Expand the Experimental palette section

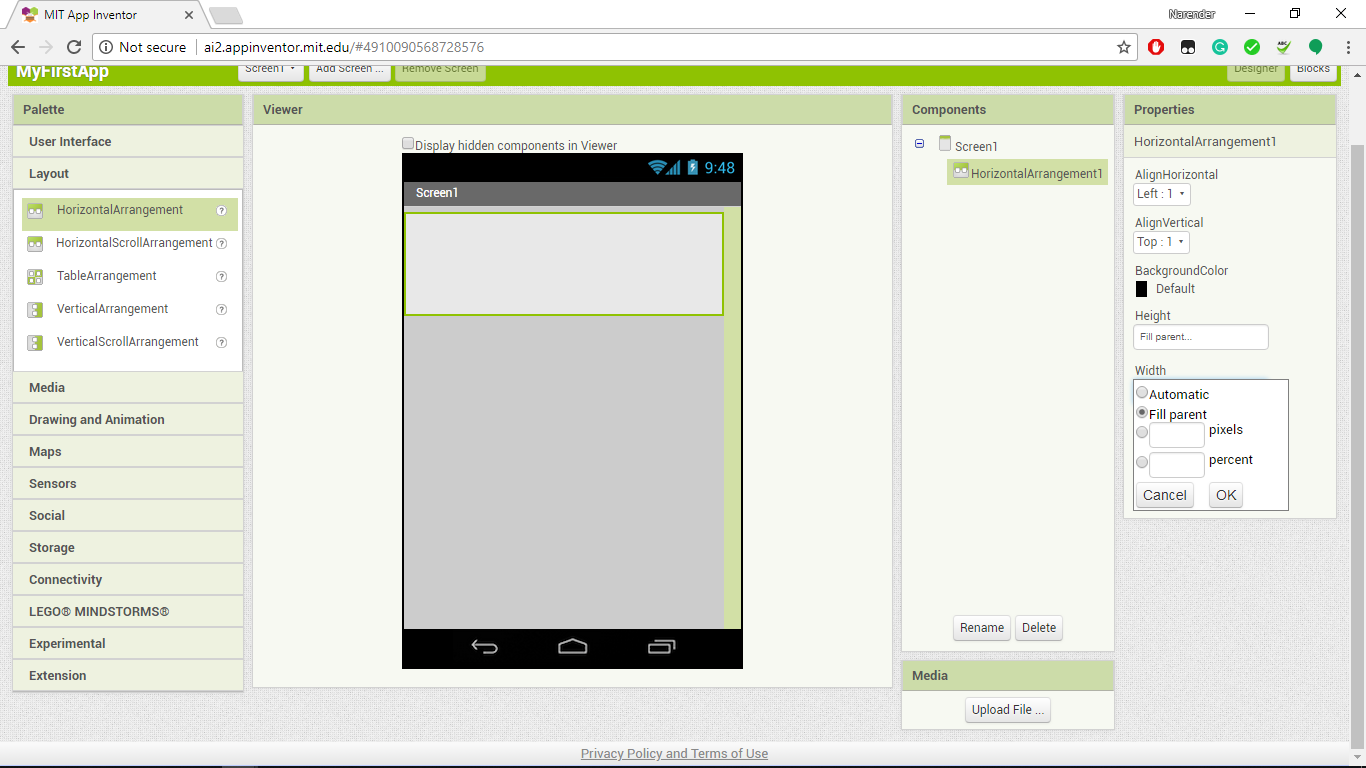pyautogui.click(x=128, y=644)
